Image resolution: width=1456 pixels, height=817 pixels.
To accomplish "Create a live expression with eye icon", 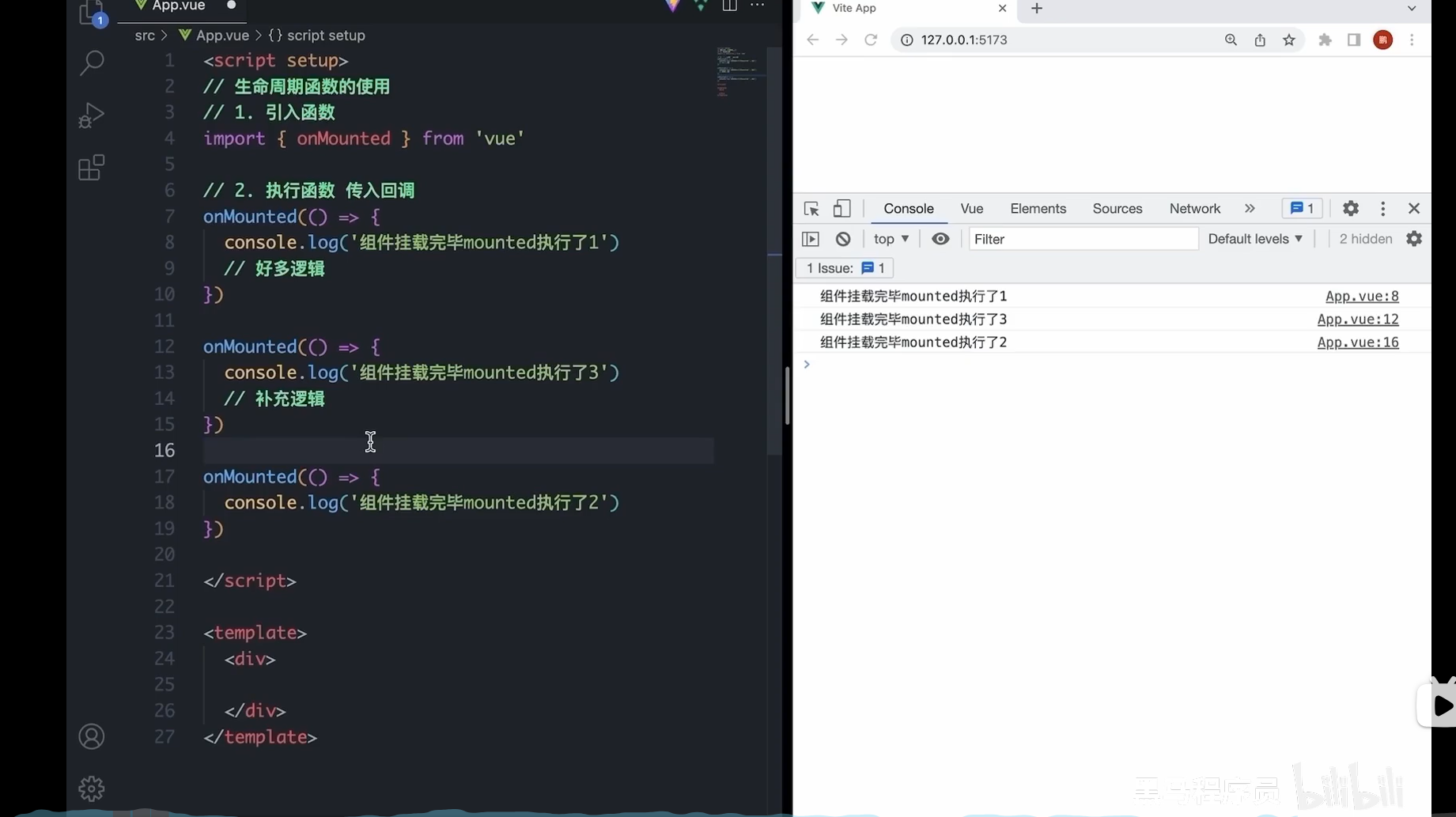I will pos(940,239).
